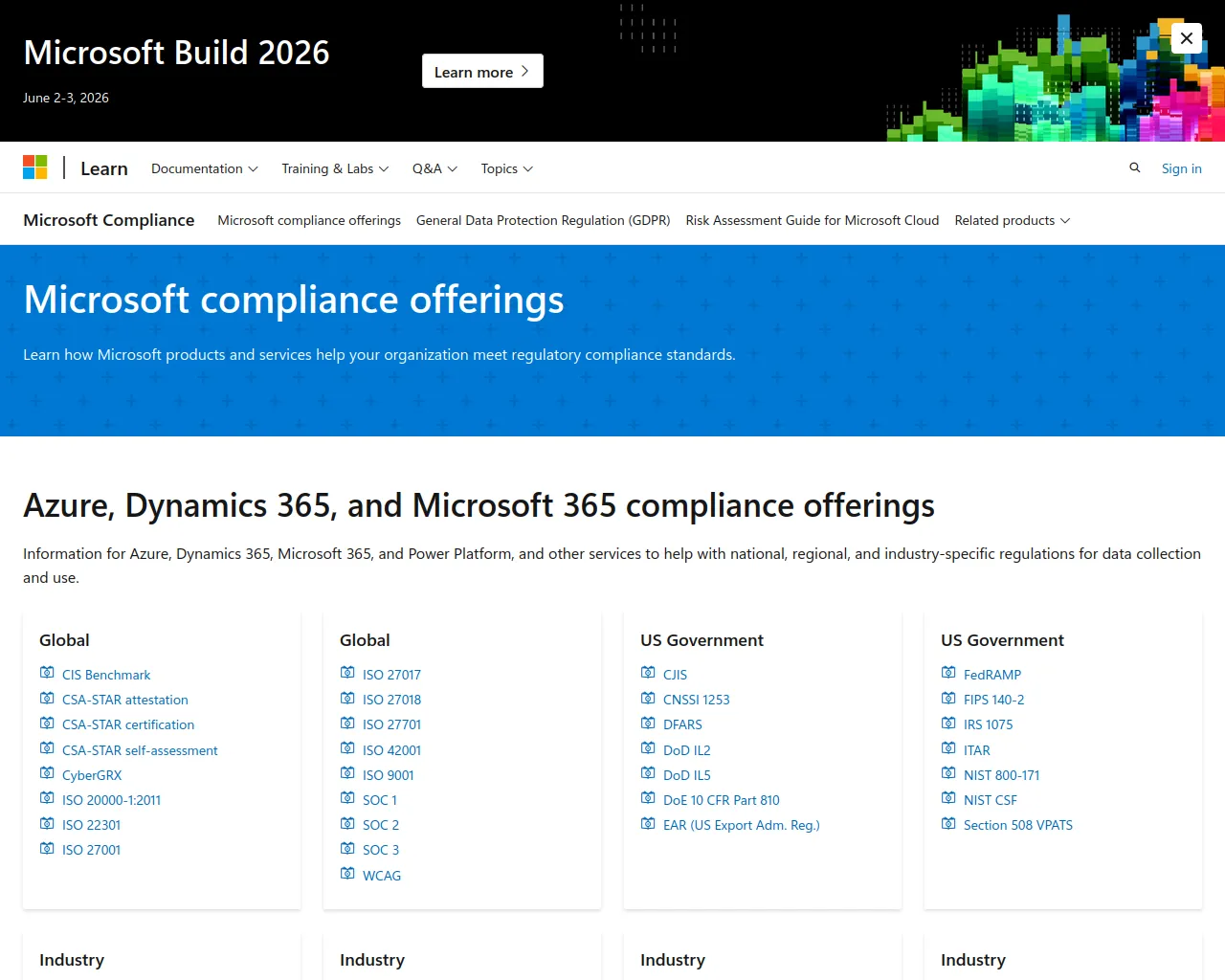Open Risk Assessment Guide for Microsoft Cloud

point(813,220)
